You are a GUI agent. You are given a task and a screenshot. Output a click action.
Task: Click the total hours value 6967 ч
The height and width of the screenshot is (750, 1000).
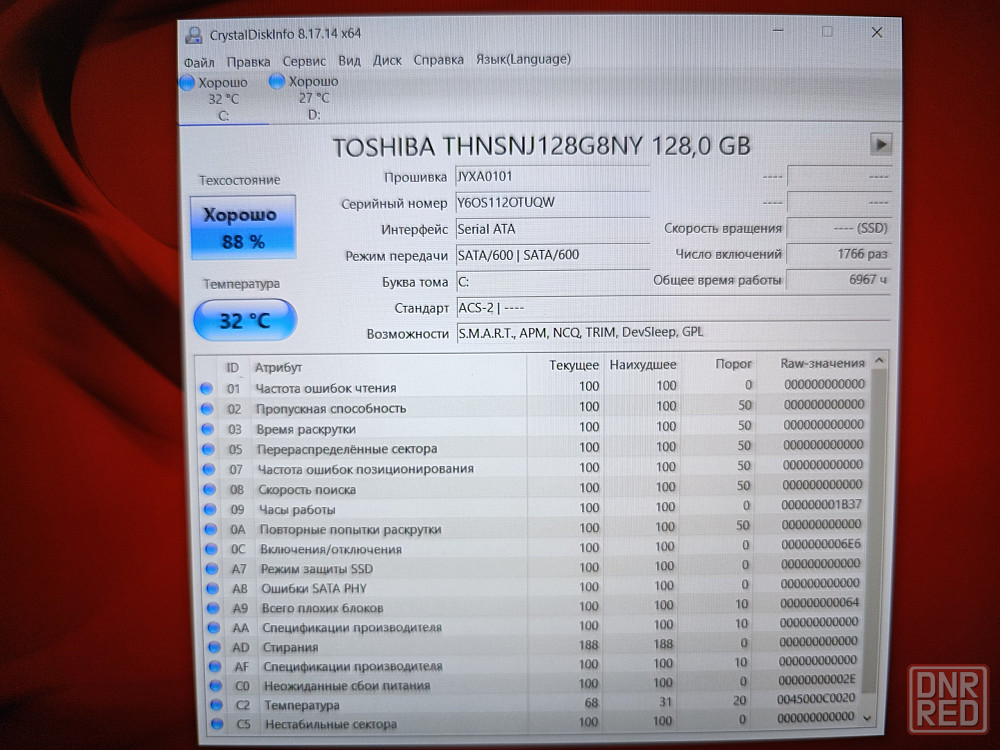coord(837,279)
